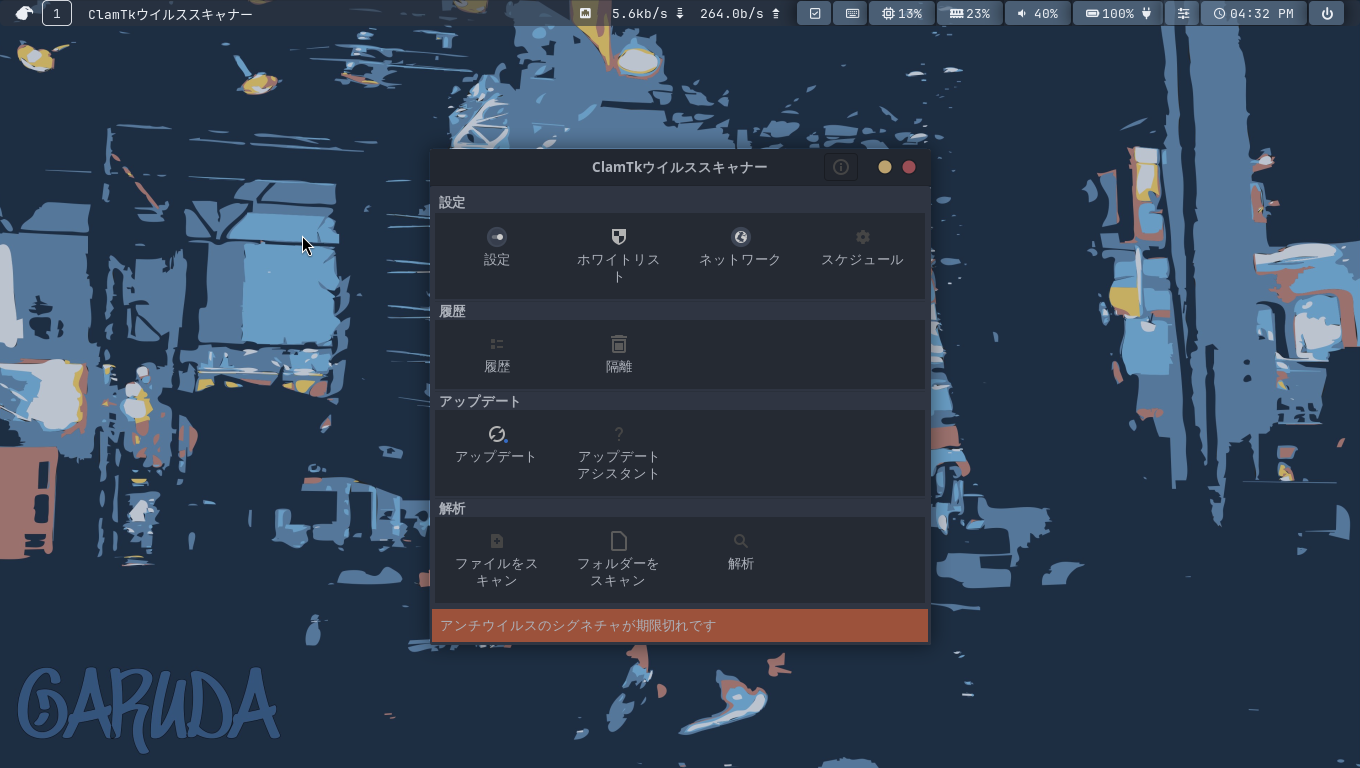Show ClamTk about info button
This screenshot has width=1360, height=768.
click(x=841, y=167)
